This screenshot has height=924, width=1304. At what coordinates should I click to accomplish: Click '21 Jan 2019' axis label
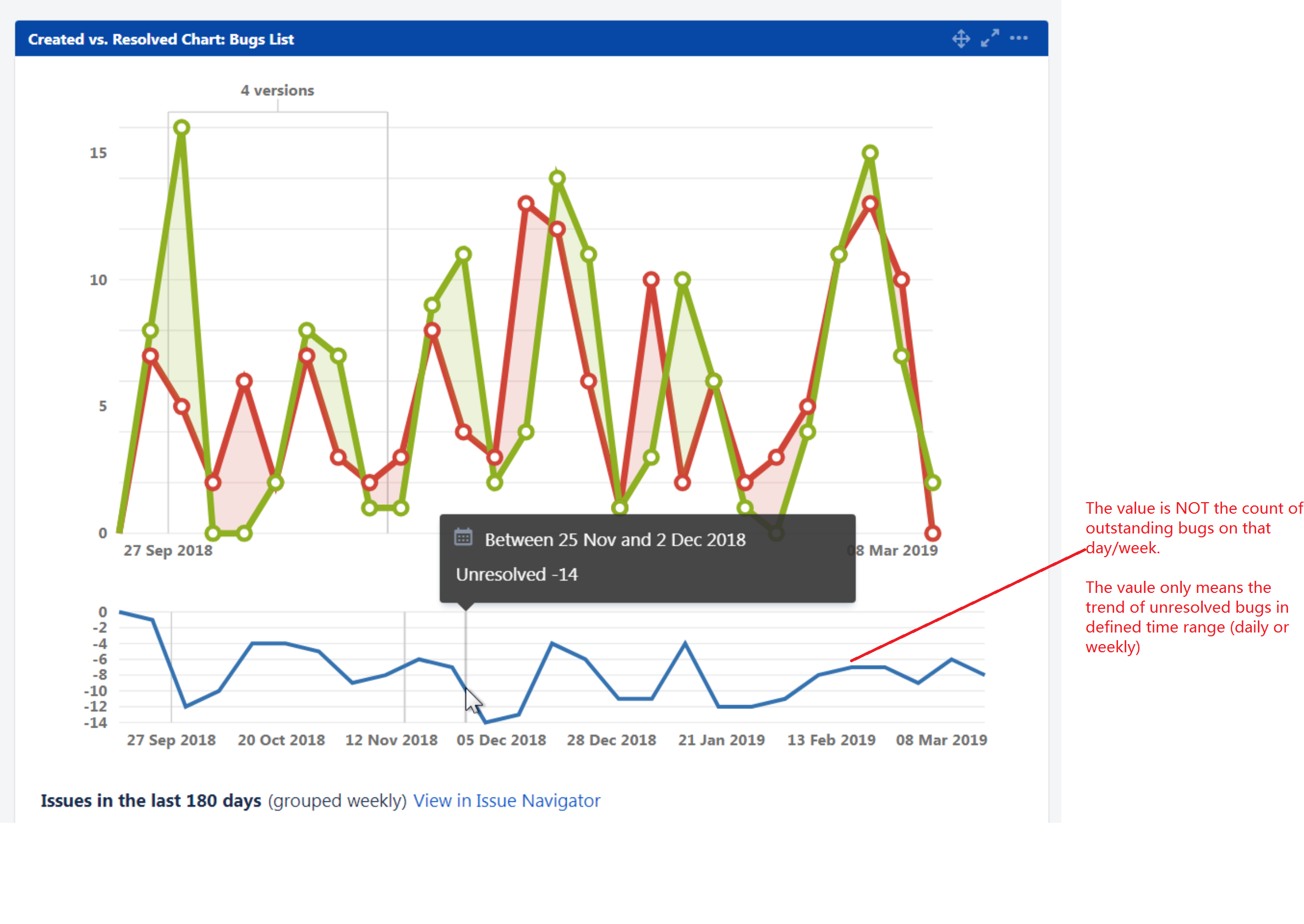721,740
